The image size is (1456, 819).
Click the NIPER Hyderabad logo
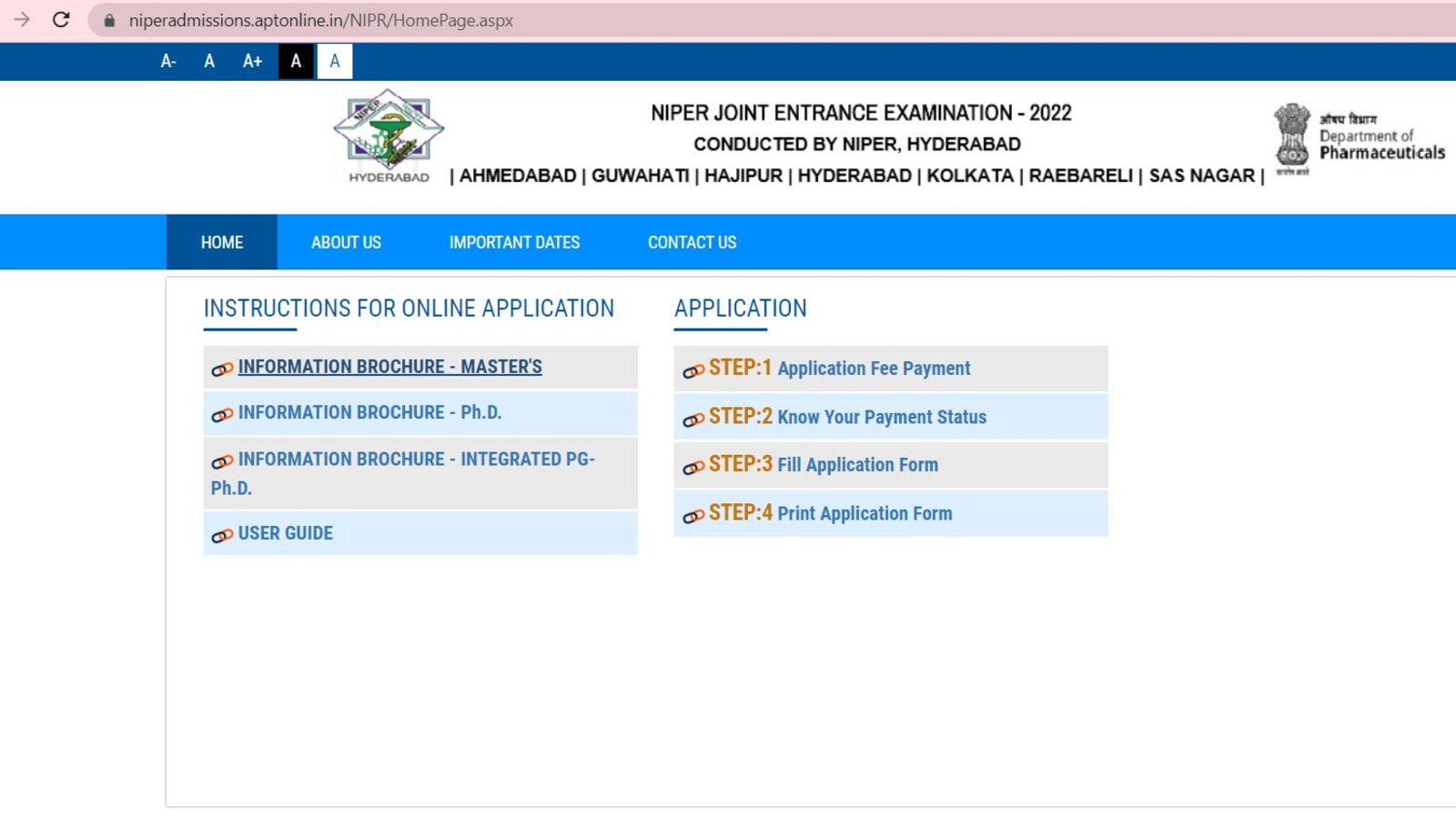click(389, 132)
